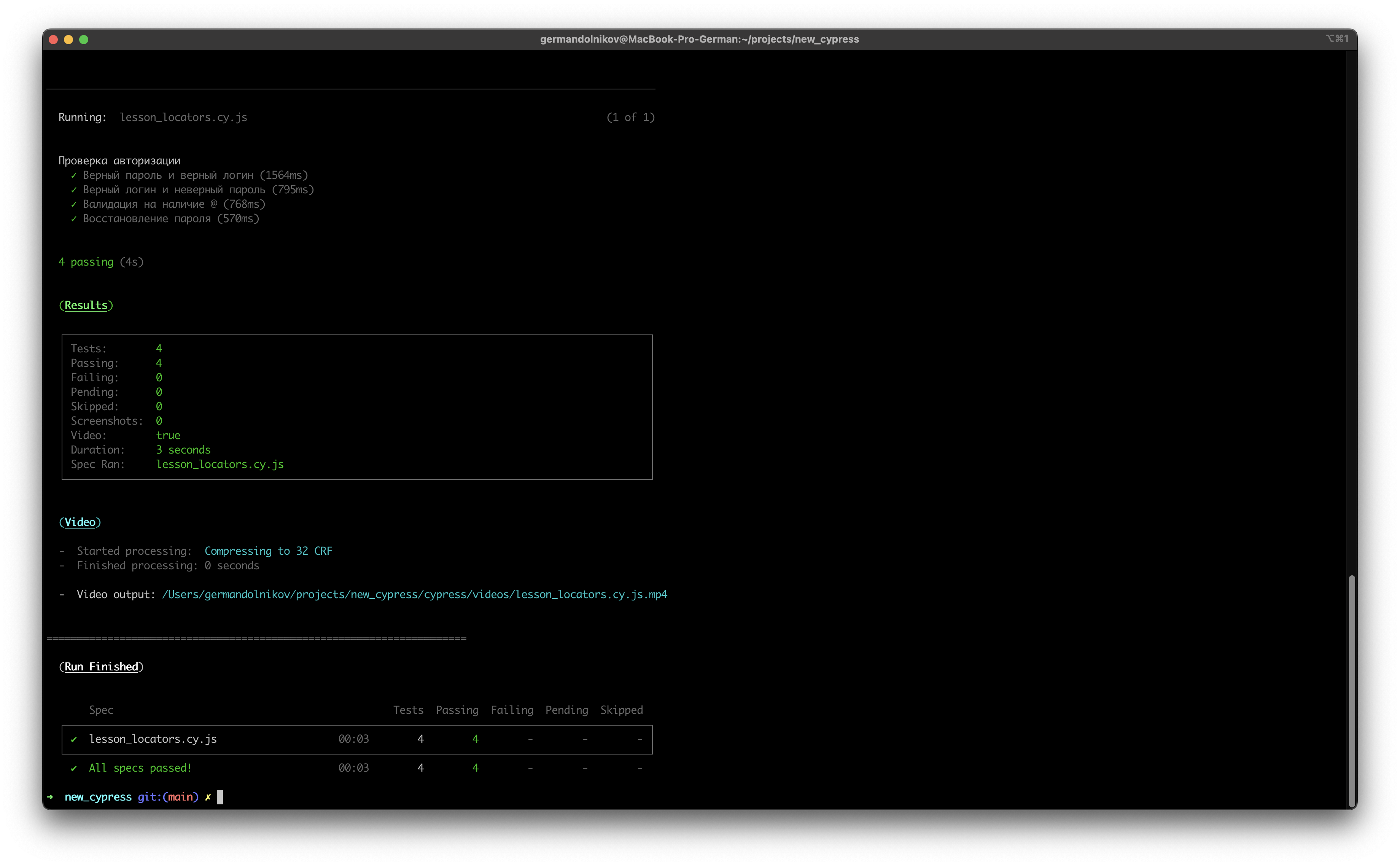Click the Spec Ran lesson_locators.cy.js value
Screen dimensions: 1400x866
tap(220, 465)
